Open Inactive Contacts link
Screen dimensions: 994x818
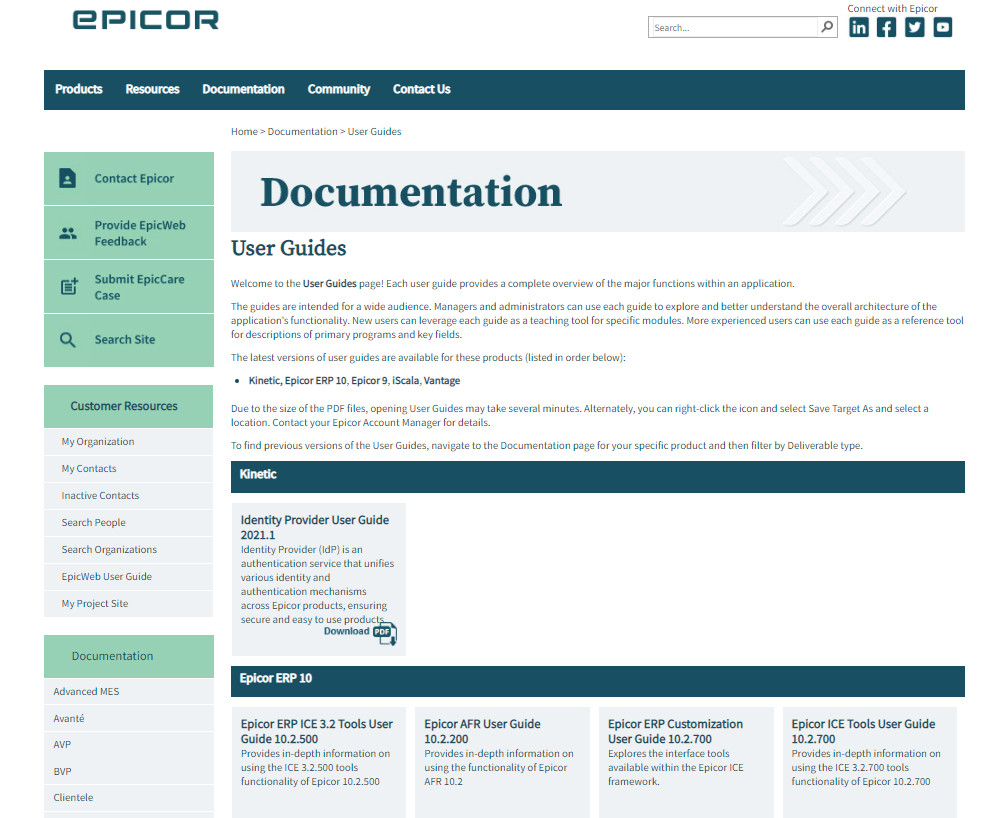100,495
